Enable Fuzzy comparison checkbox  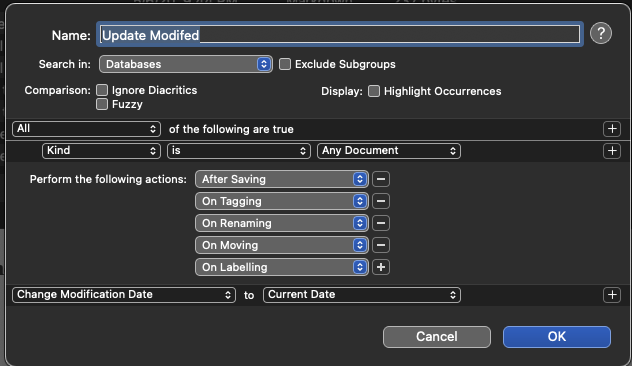pyautogui.click(x=102, y=104)
